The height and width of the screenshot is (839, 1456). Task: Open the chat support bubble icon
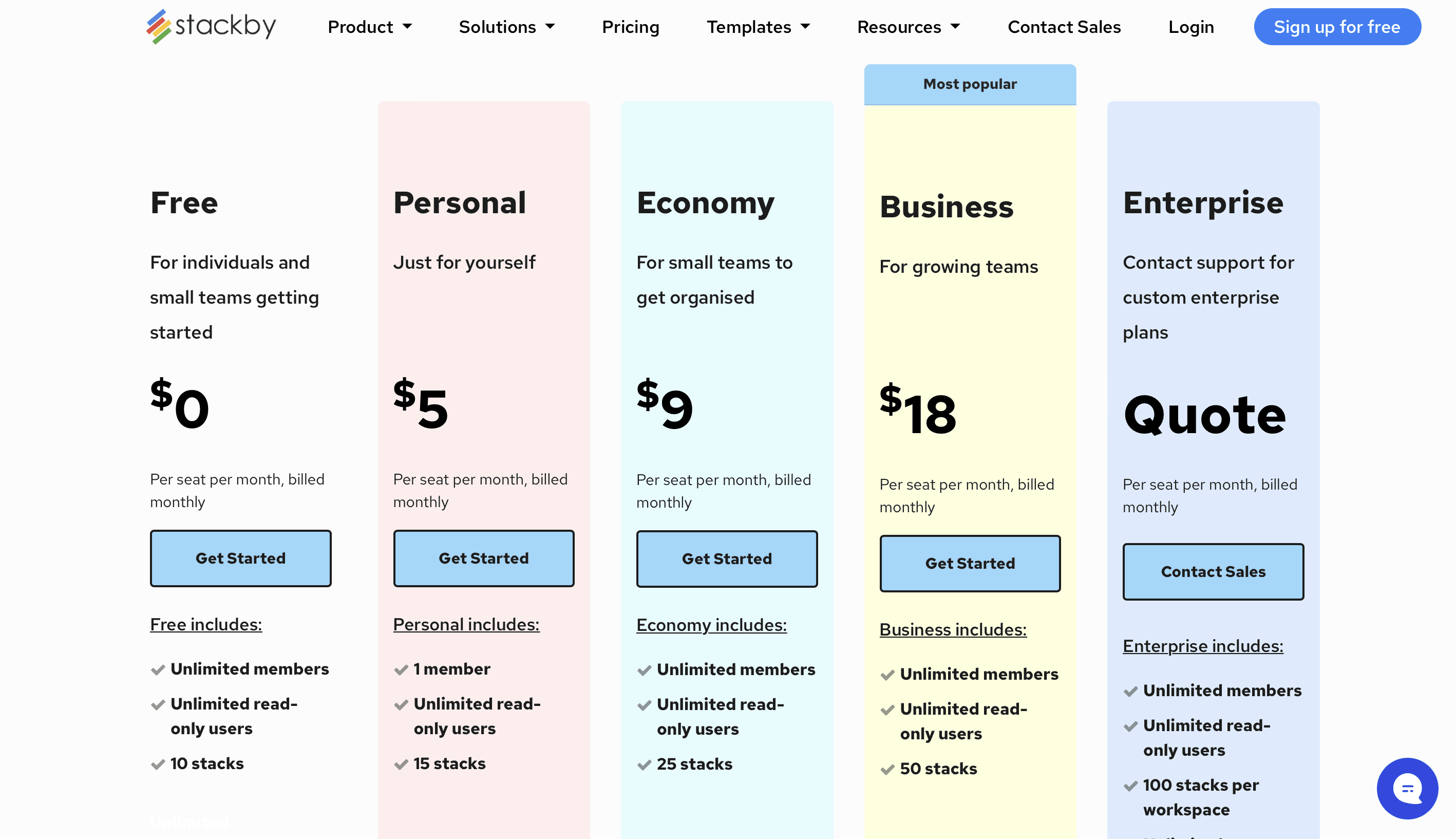pyautogui.click(x=1407, y=788)
